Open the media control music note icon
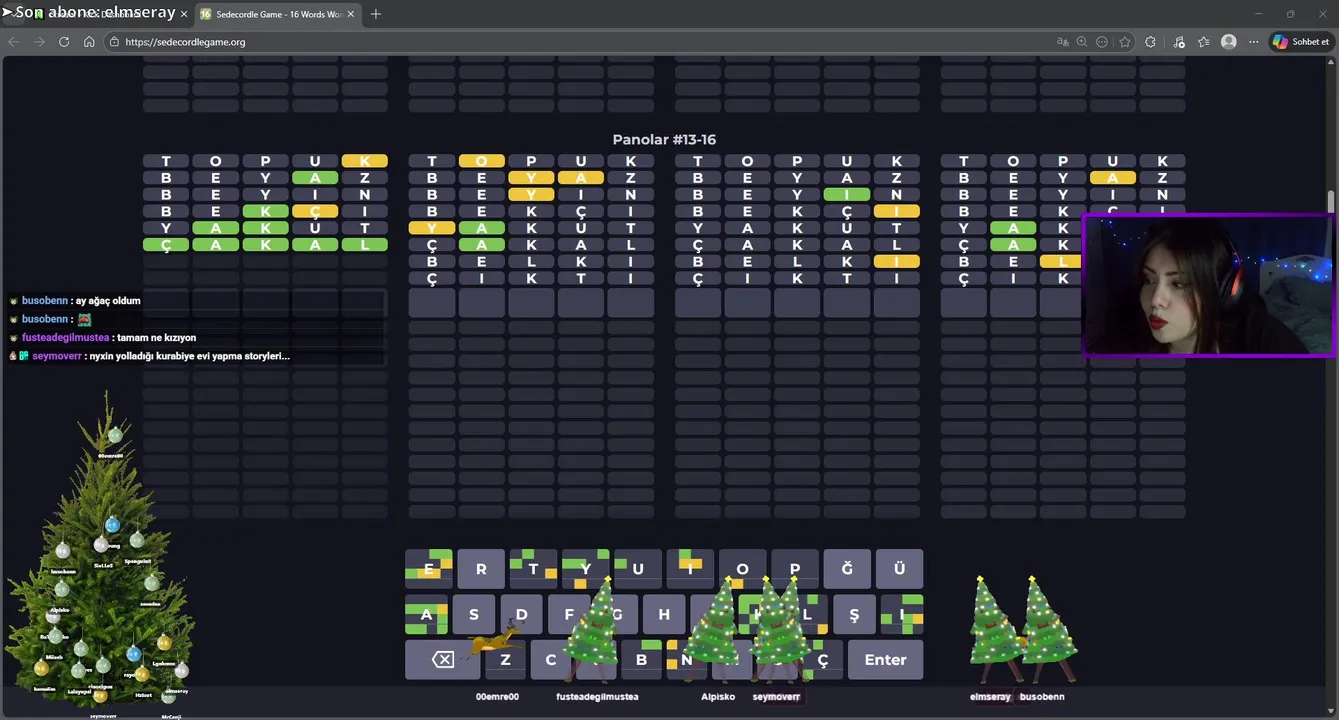 coord(1179,42)
